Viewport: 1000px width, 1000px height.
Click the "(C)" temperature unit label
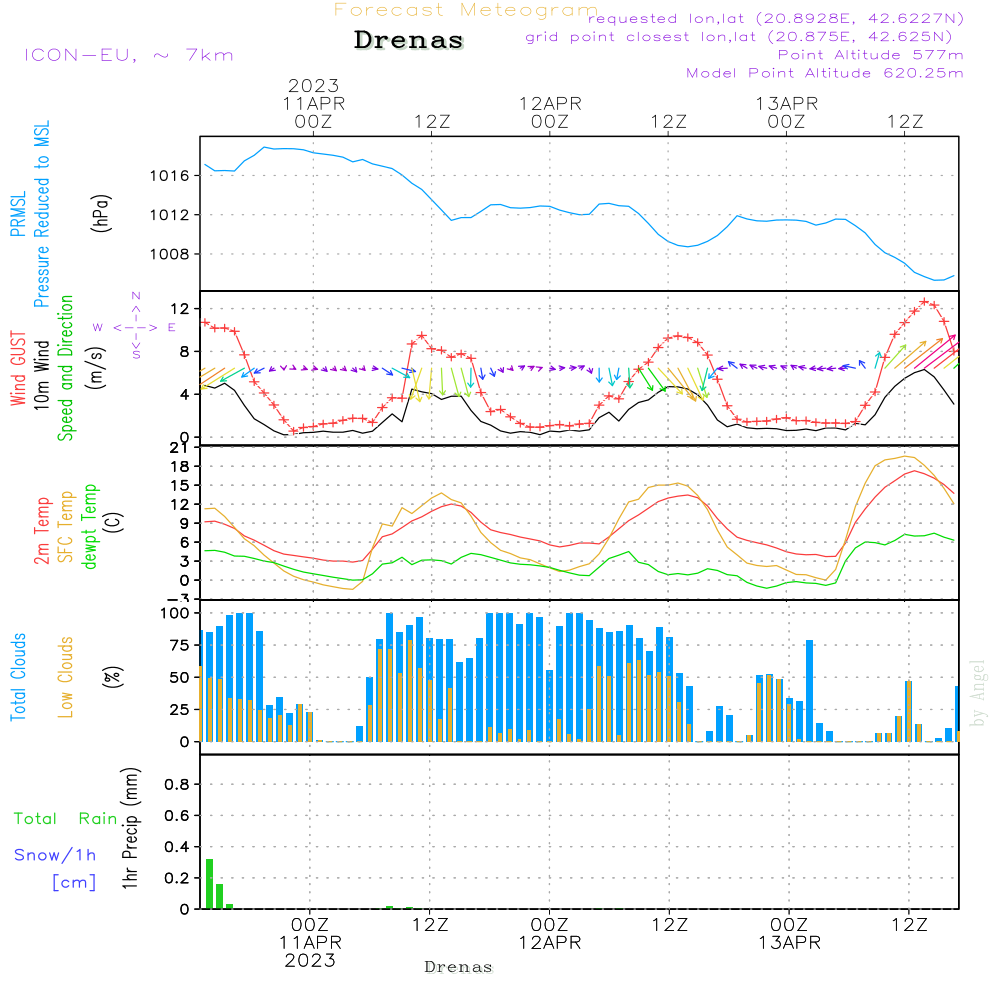114,522
